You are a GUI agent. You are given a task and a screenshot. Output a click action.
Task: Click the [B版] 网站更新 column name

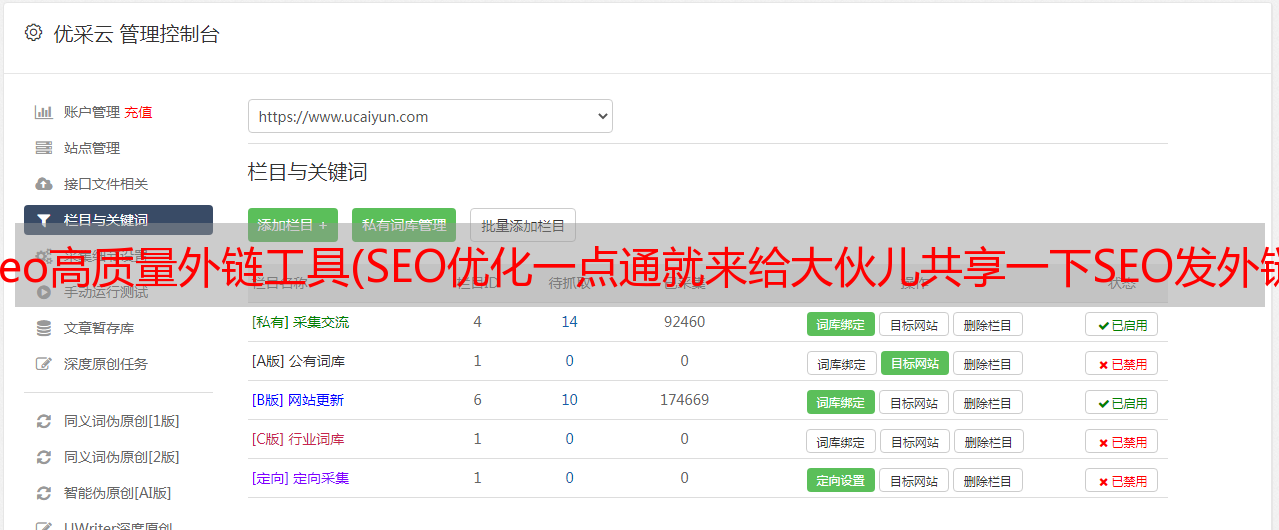point(298,400)
